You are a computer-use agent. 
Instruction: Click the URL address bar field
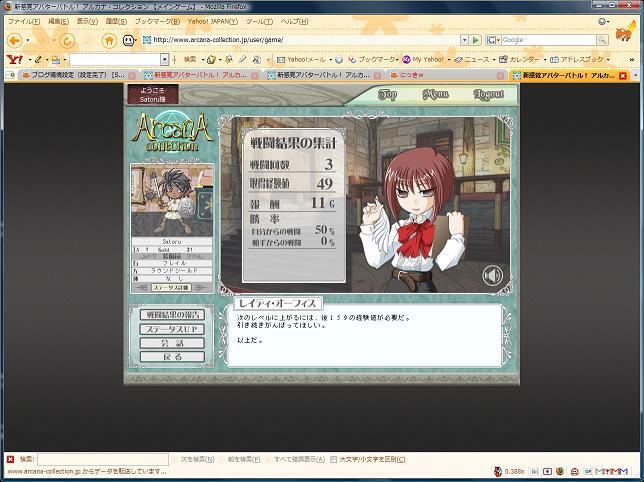click(x=302, y=40)
